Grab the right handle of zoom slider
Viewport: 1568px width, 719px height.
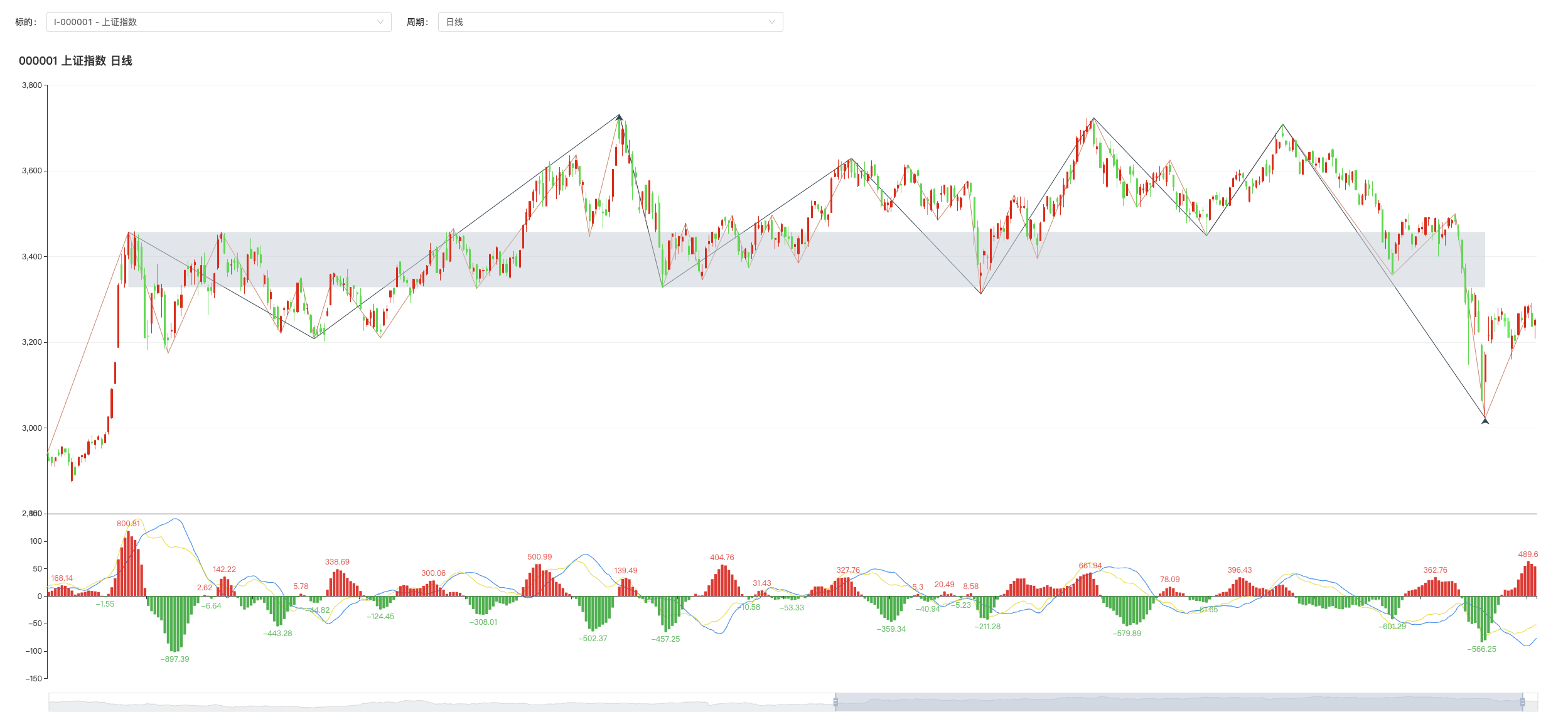1522,701
